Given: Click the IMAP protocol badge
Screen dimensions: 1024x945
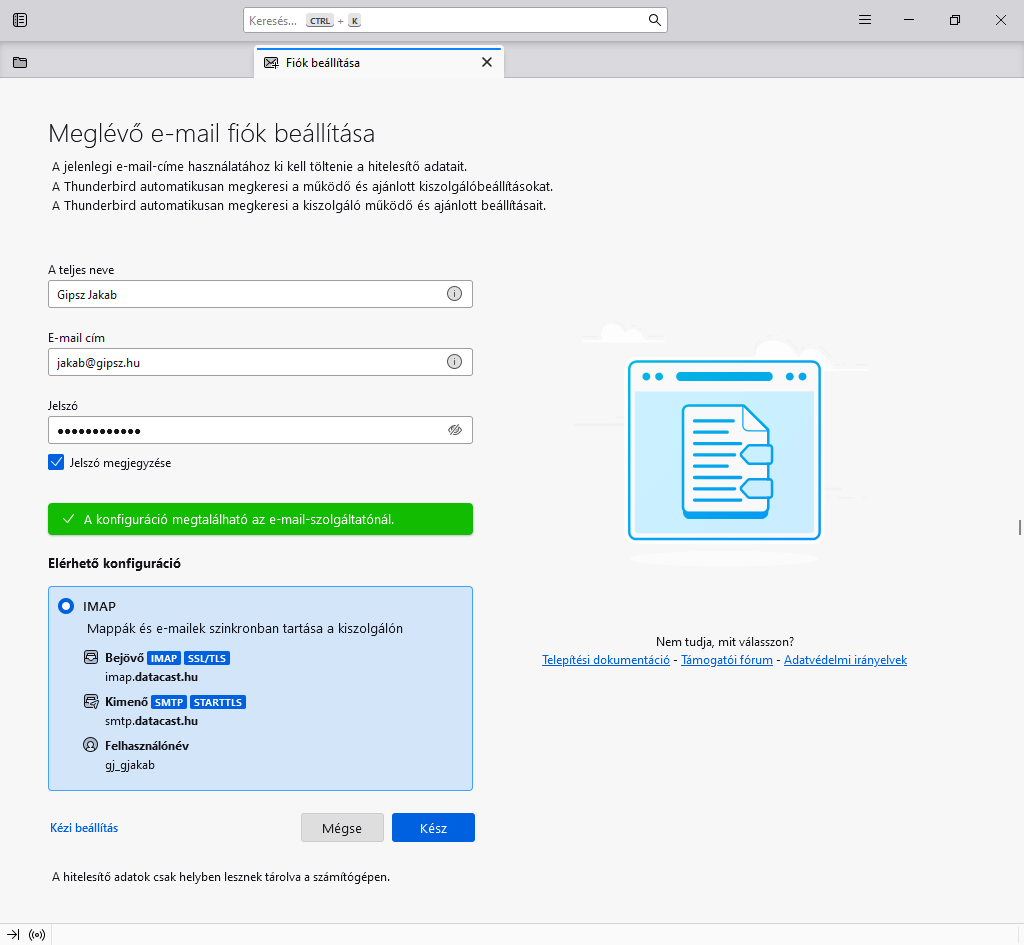Looking at the screenshot, I should (164, 658).
